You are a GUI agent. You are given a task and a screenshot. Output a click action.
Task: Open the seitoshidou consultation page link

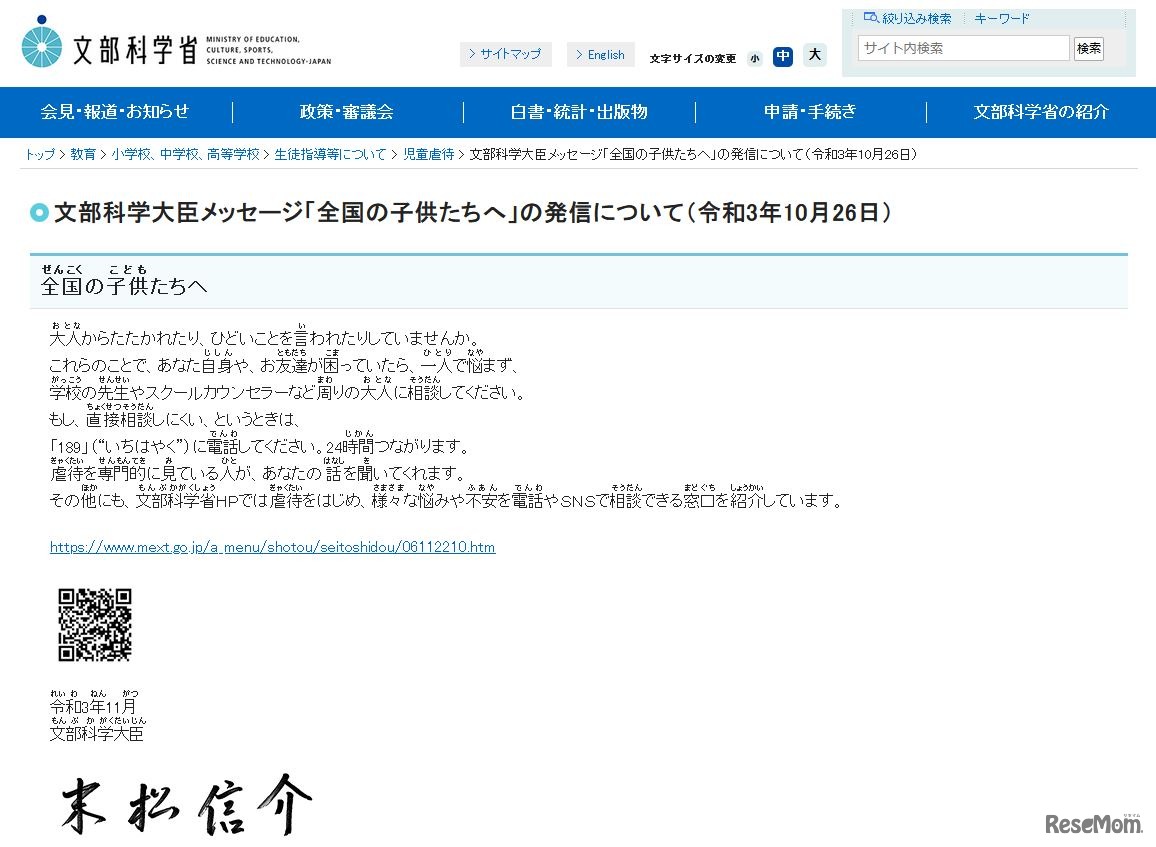click(270, 547)
